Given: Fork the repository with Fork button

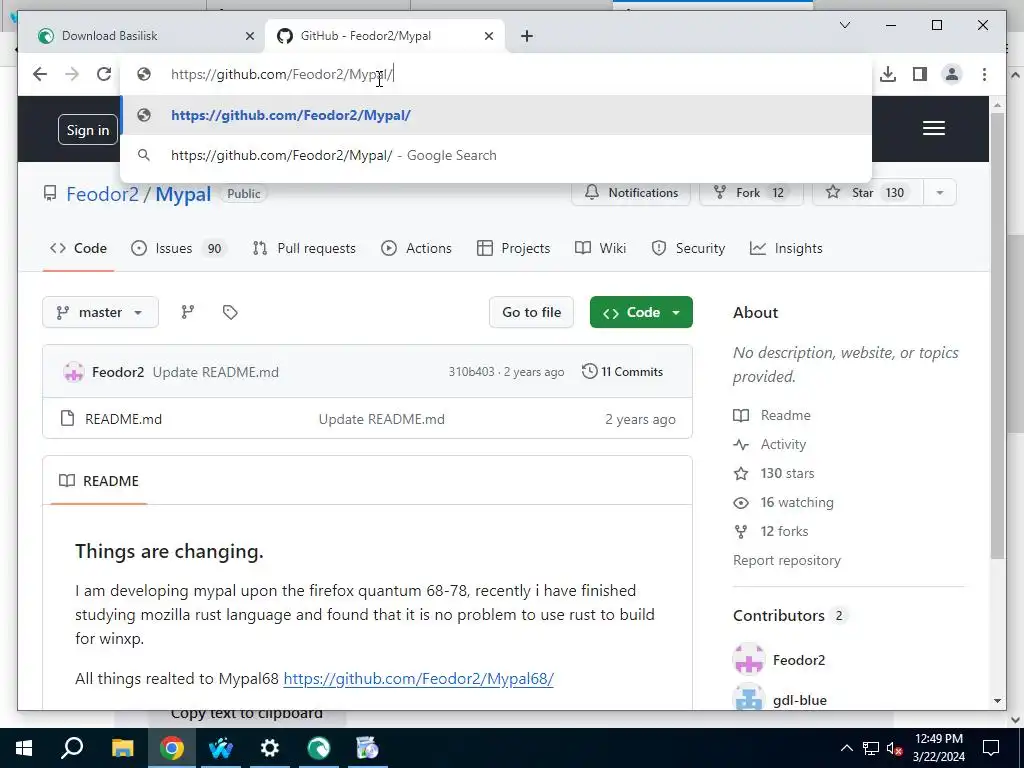Looking at the screenshot, I should [752, 193].
